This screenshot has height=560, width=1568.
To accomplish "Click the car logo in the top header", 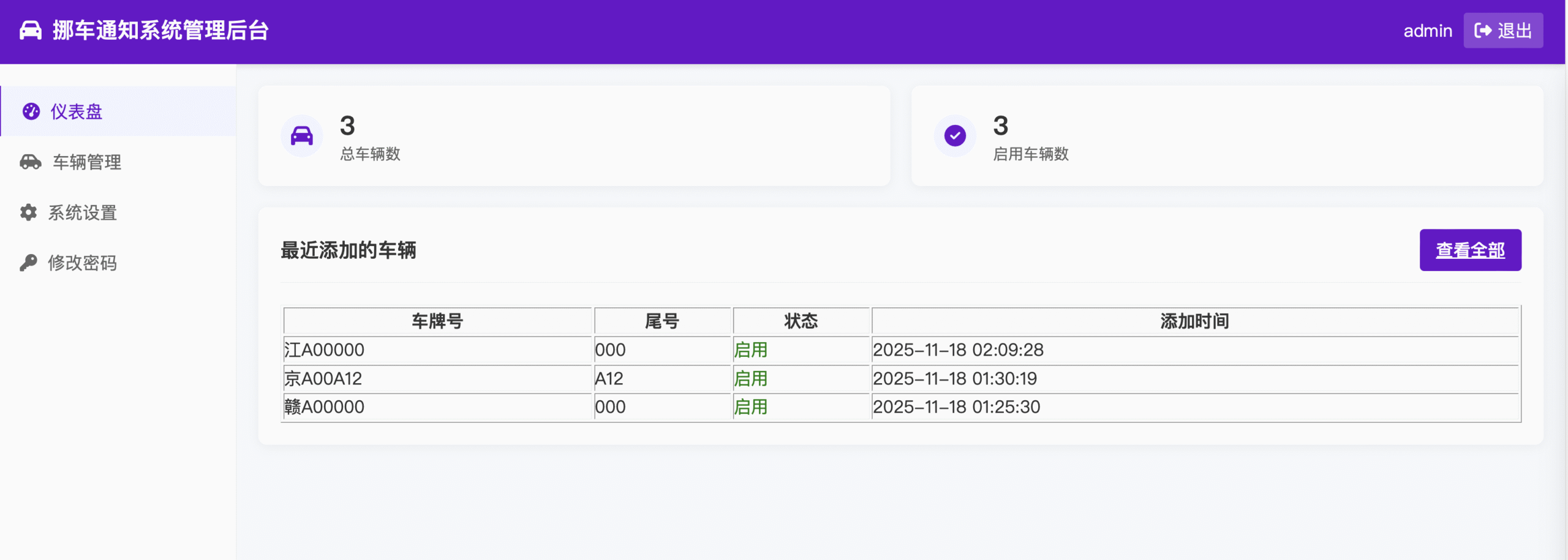I will (x=29, y=30).
